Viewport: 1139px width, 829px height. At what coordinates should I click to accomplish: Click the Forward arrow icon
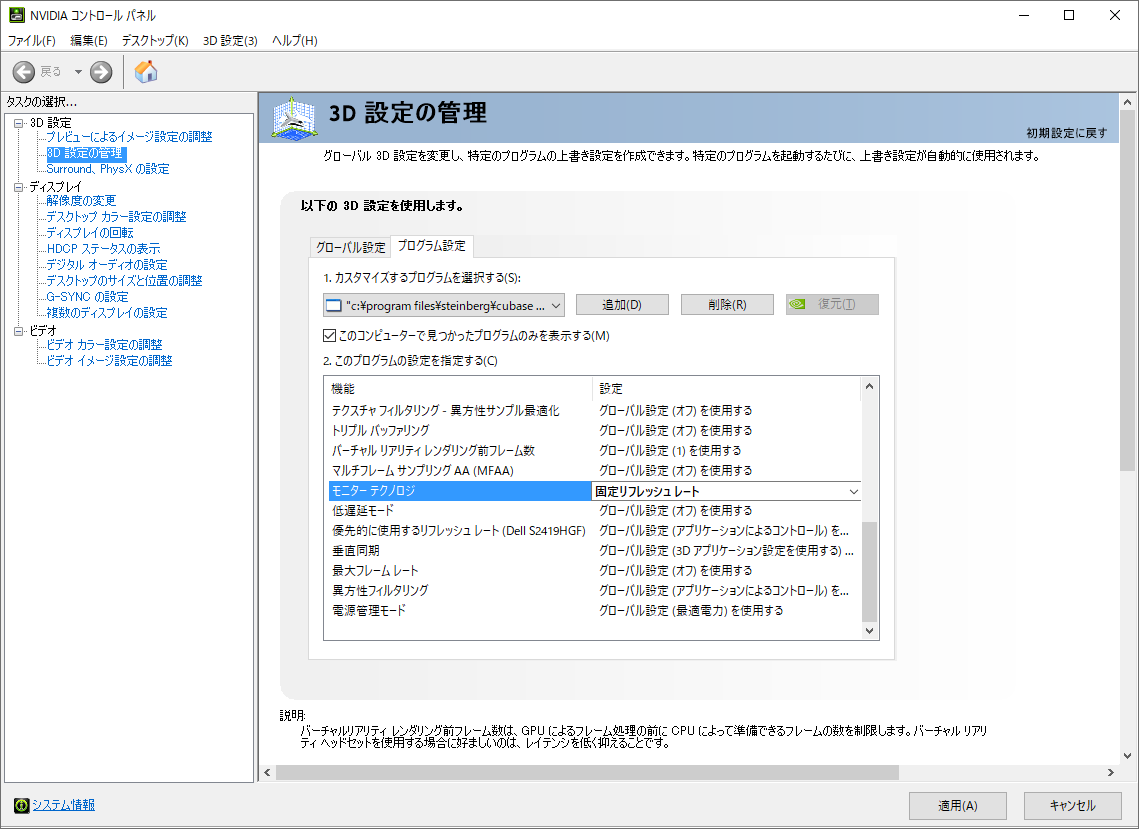[101, 72]
